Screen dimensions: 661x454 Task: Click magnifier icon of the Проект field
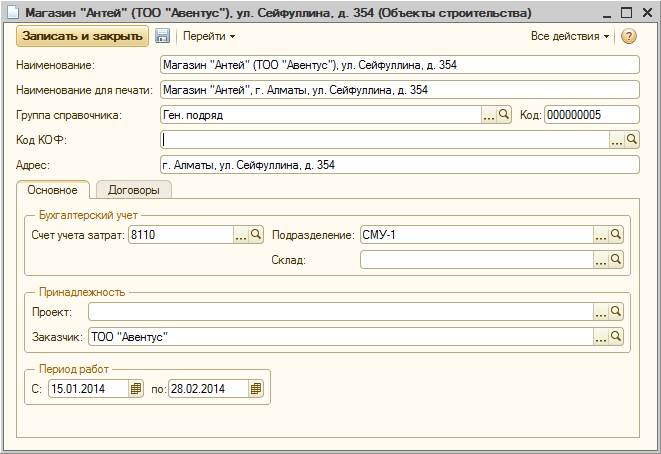[x=616, y=312]
